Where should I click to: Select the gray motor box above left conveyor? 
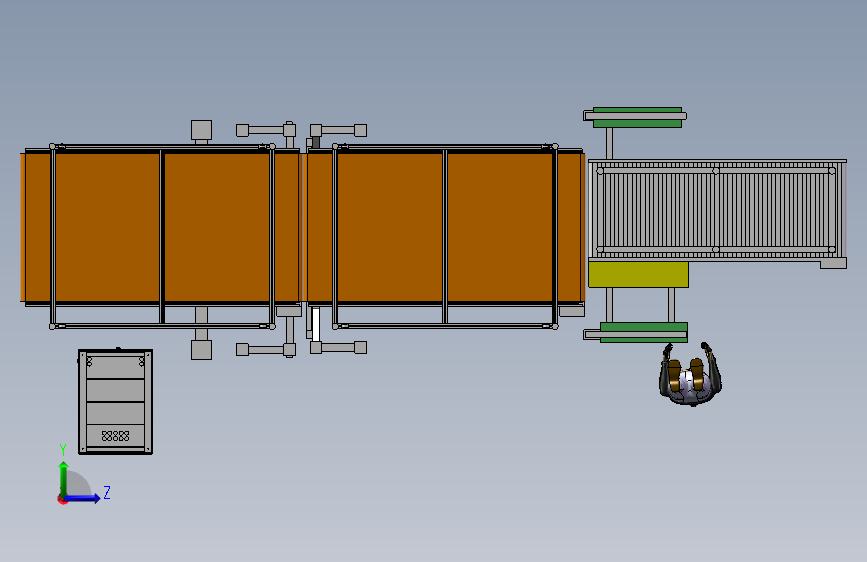[201, 130]
